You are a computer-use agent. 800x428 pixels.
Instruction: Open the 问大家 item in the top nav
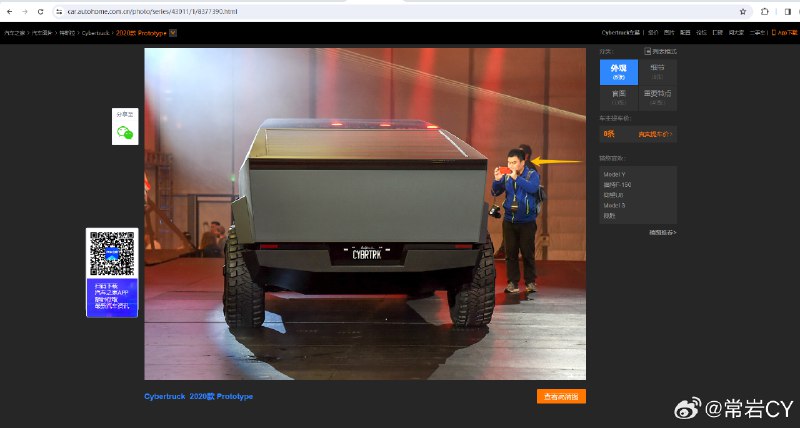[x=736, y=33]
